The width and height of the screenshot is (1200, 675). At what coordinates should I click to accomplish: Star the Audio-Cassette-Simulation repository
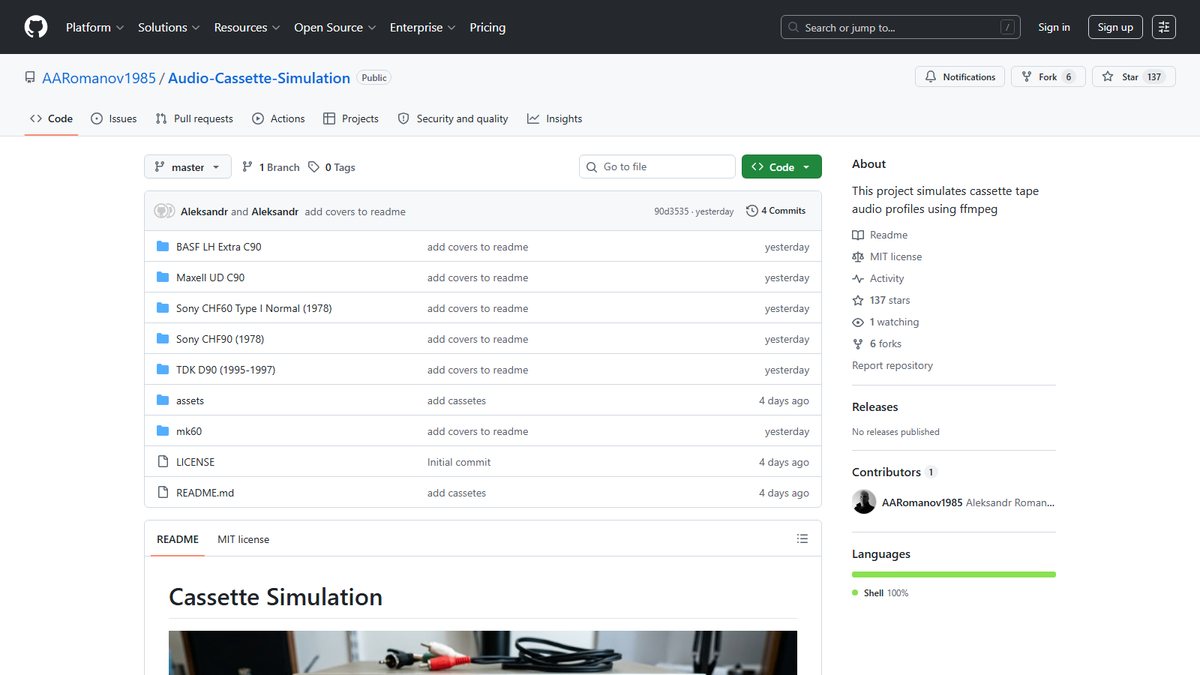click(x=1132, y=77)
